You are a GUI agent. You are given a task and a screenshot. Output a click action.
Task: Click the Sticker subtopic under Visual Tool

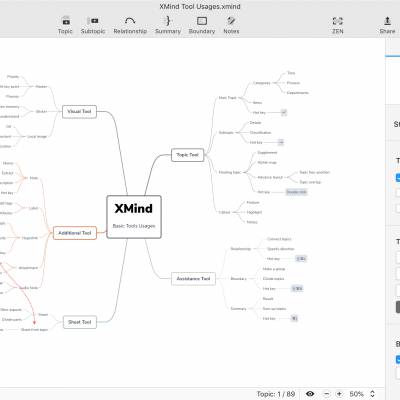click(41, 112)
